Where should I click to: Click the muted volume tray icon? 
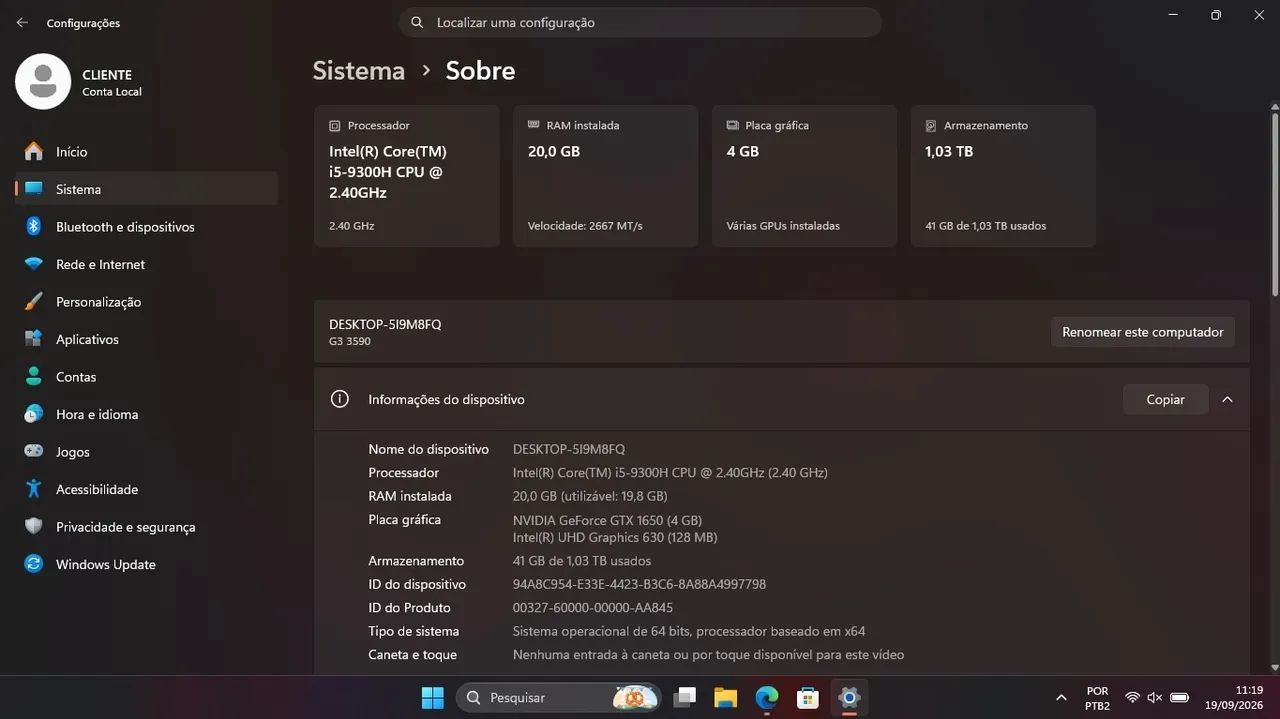(x=1155, y=697)
